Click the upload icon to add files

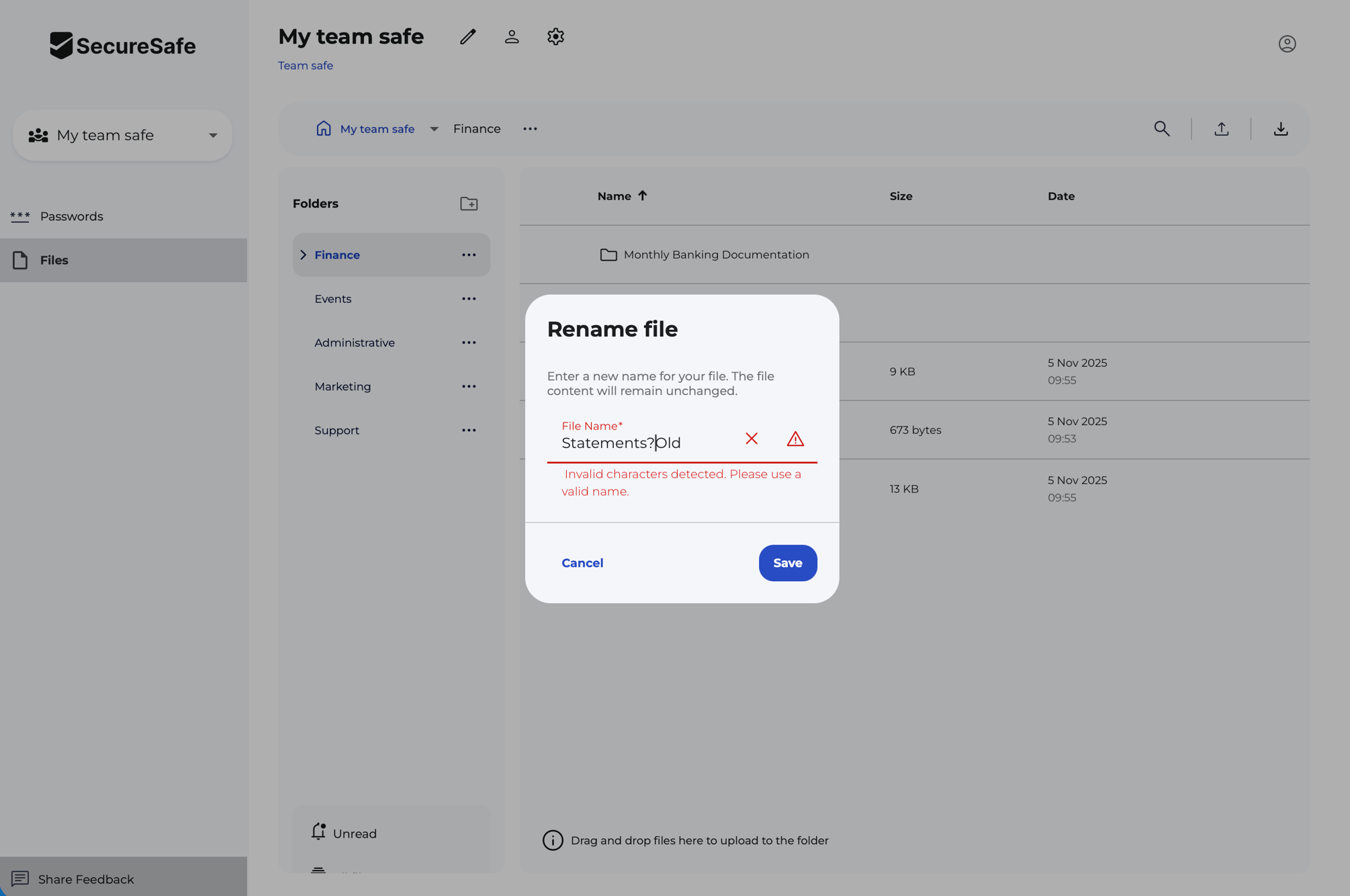pos(1222,128)
